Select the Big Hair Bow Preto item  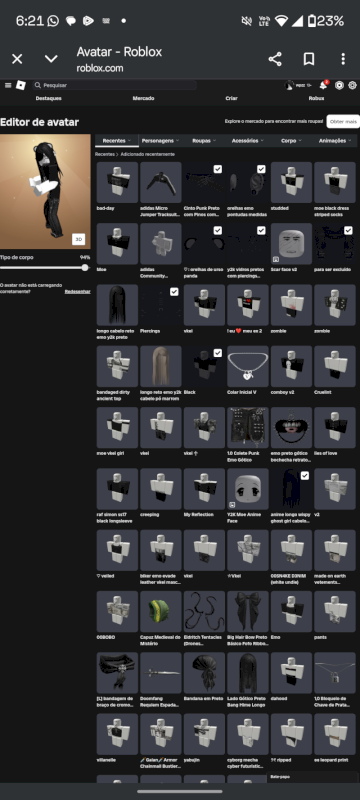point(248,611)
